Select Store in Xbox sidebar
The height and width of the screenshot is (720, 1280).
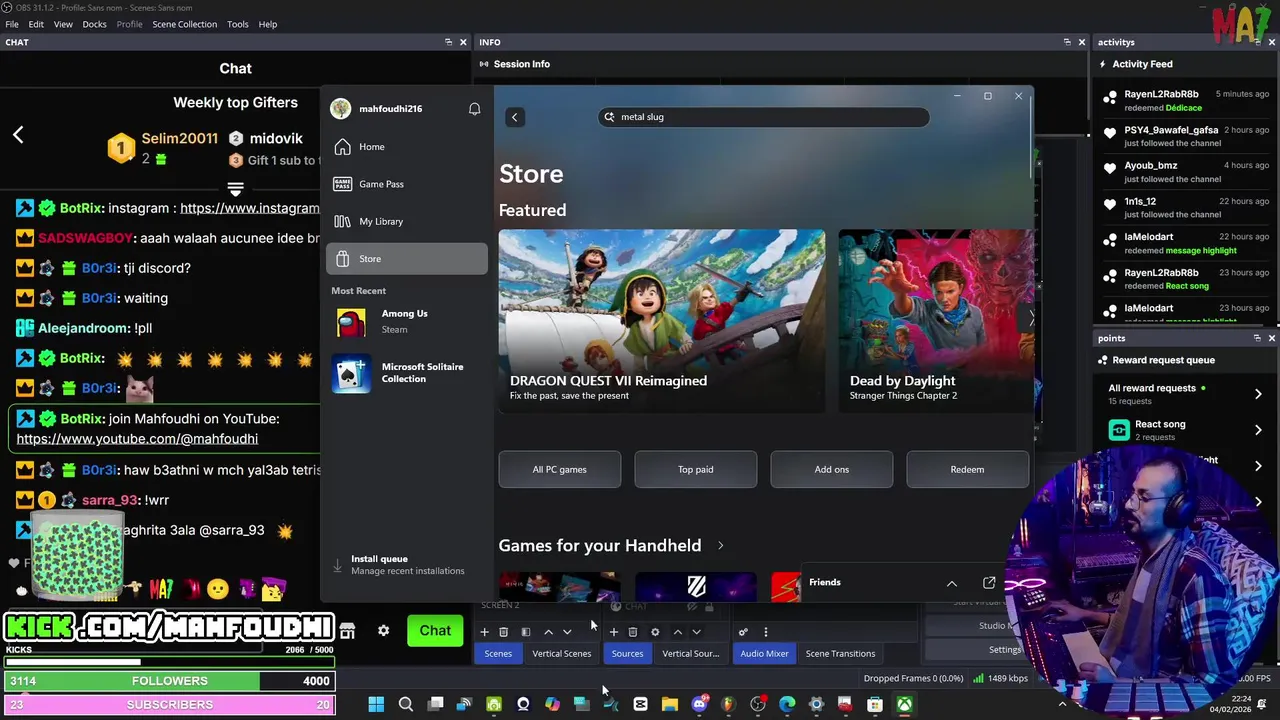coord(407,258)
